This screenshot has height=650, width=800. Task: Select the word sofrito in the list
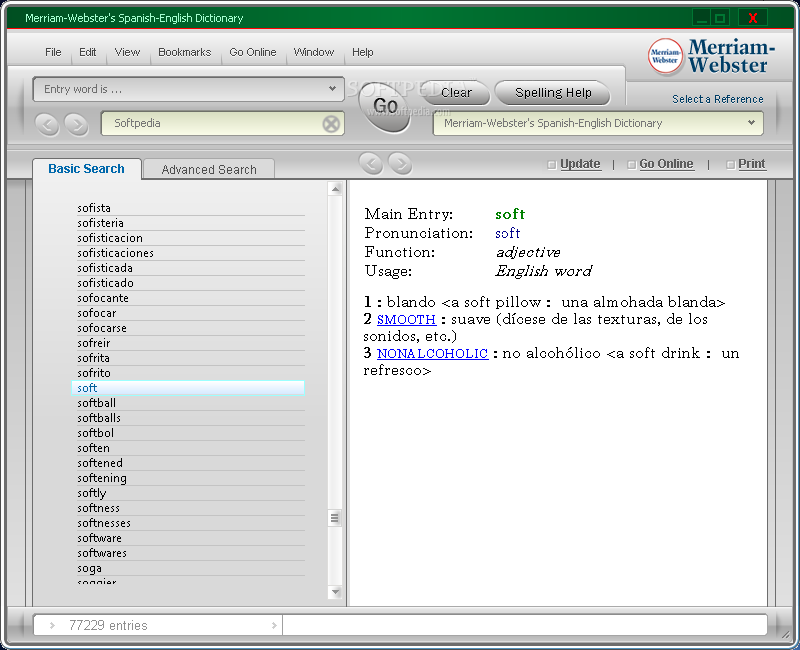tap(191, 373)
